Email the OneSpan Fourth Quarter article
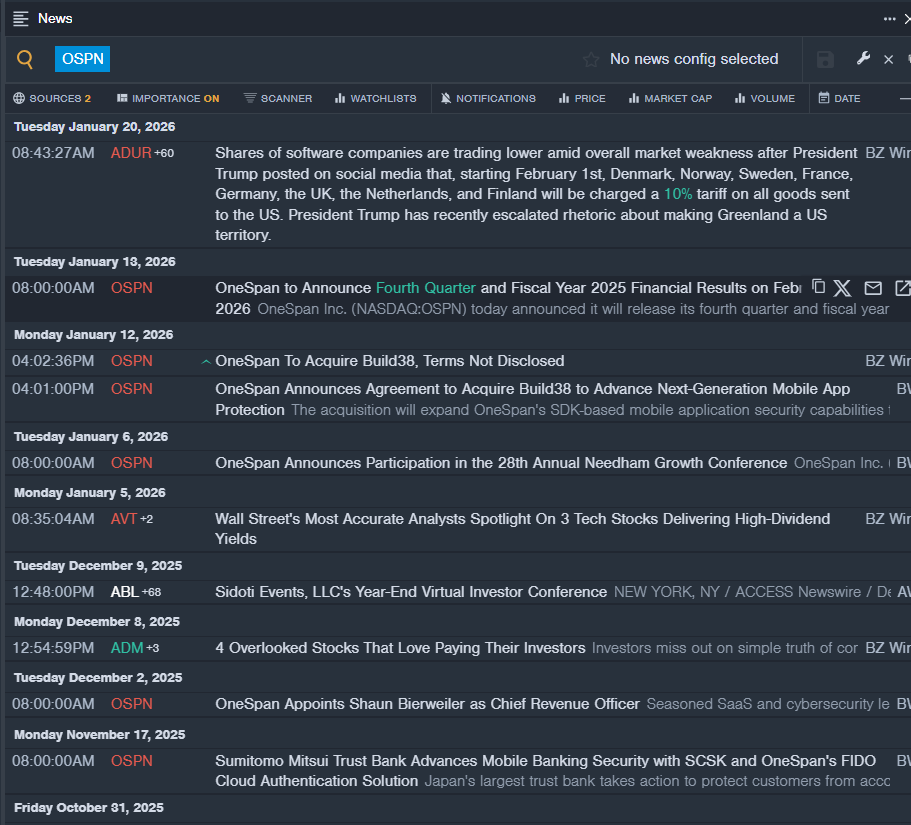 click(x=873, y=288)
